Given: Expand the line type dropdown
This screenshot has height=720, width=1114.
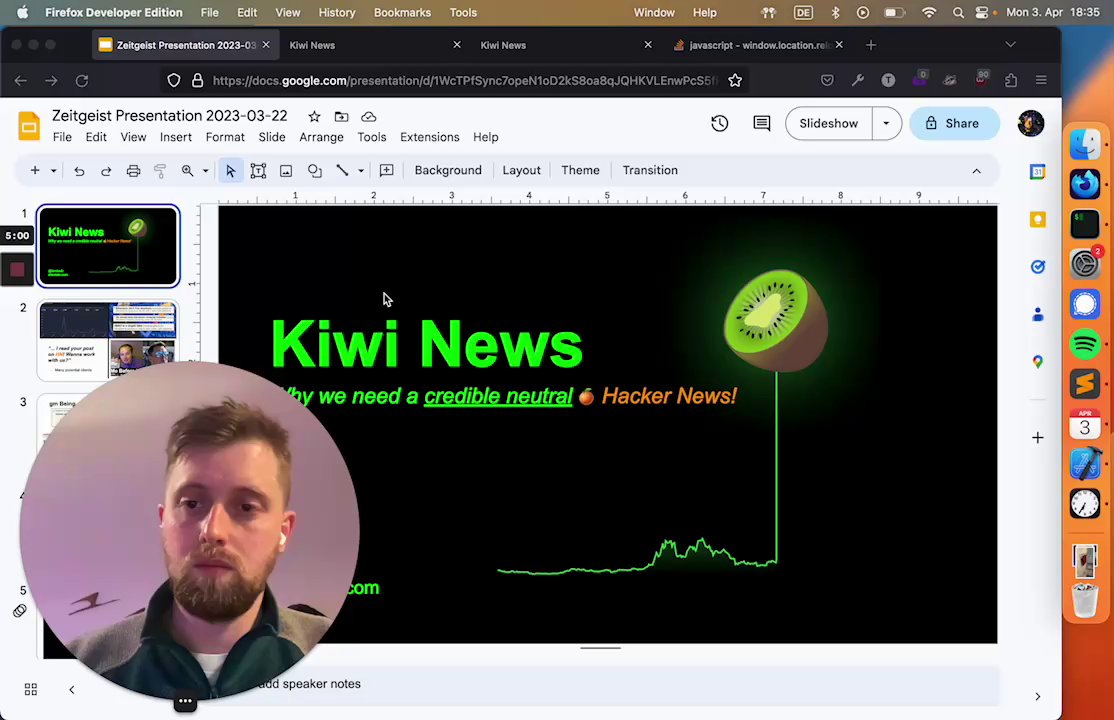Looking at the screenshot, I should (360, 171).
